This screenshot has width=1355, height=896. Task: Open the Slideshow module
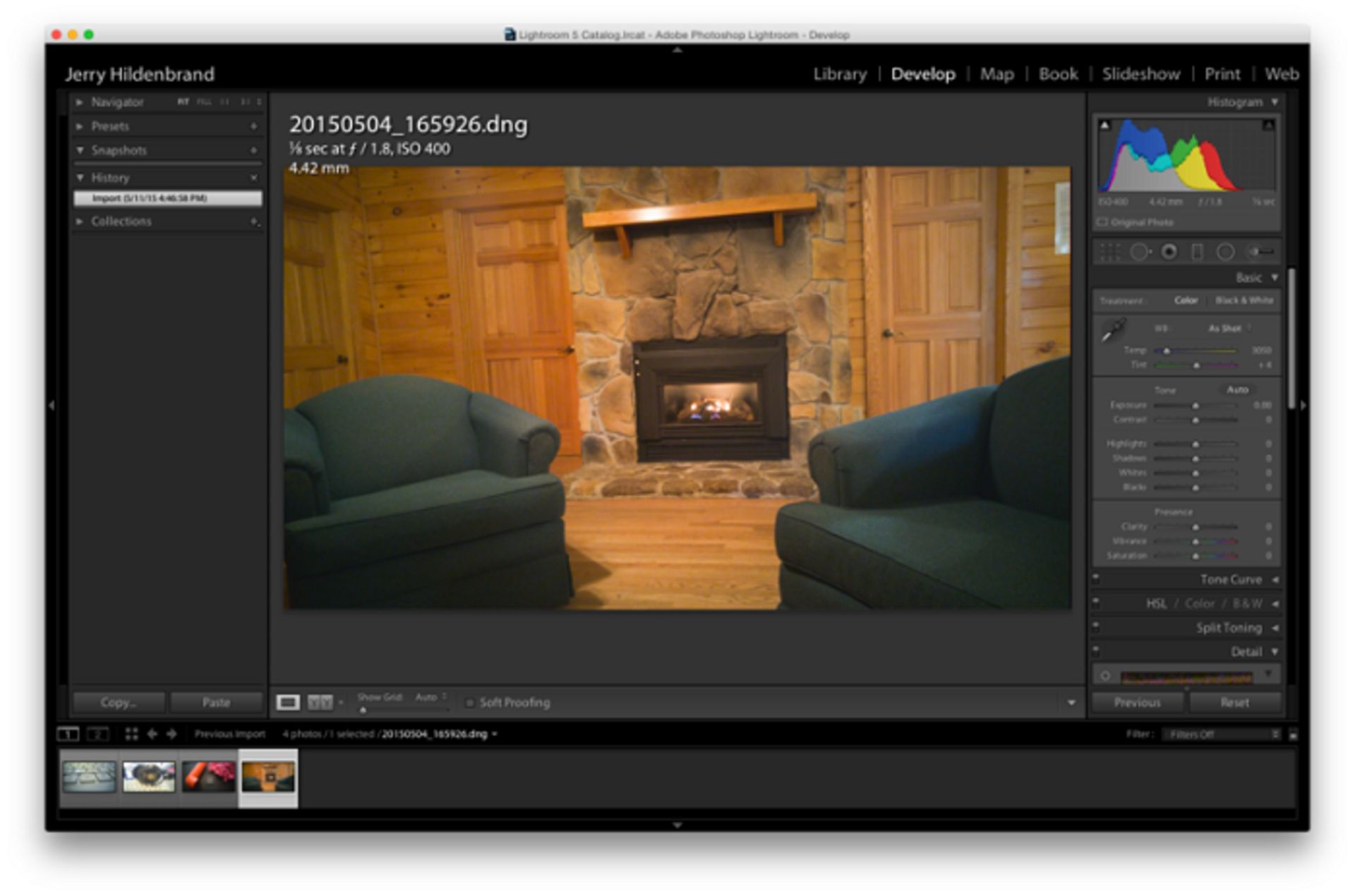pos(1140,74)
